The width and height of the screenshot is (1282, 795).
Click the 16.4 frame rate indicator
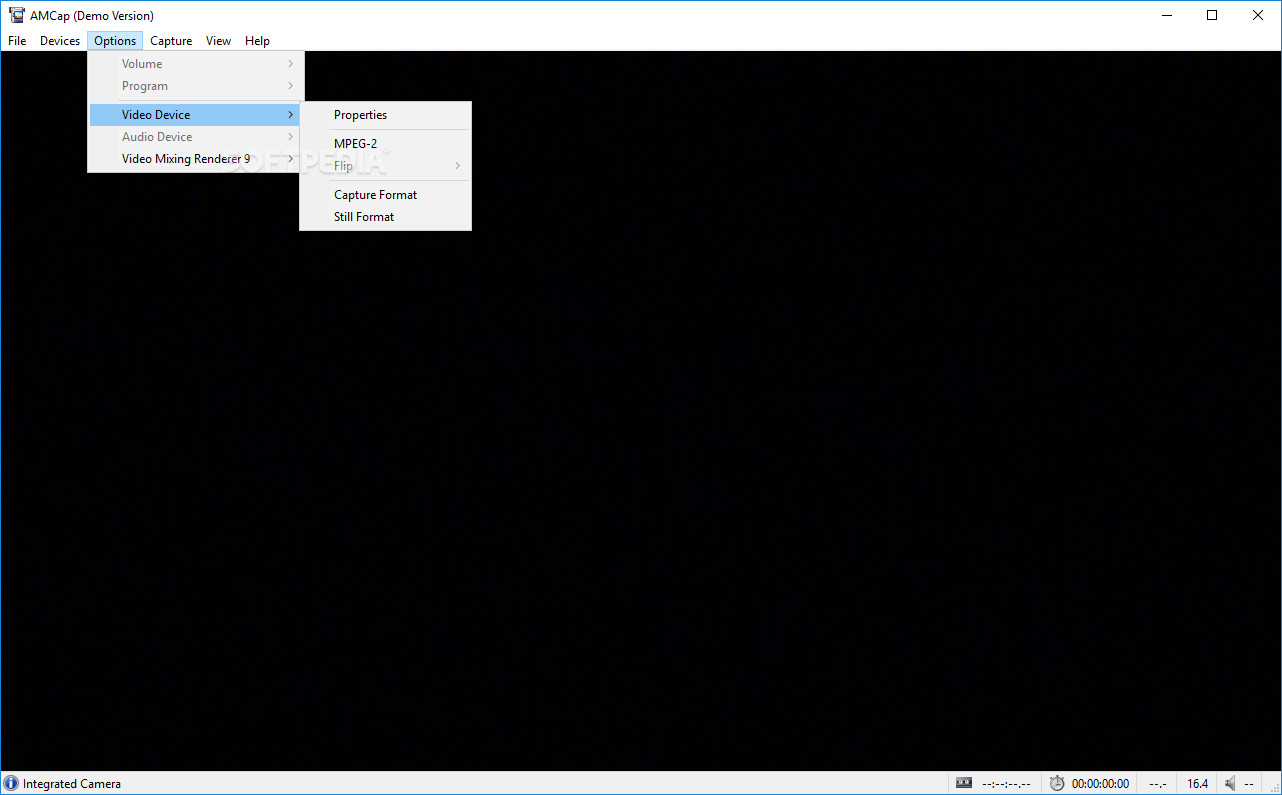coord(1197,783)
